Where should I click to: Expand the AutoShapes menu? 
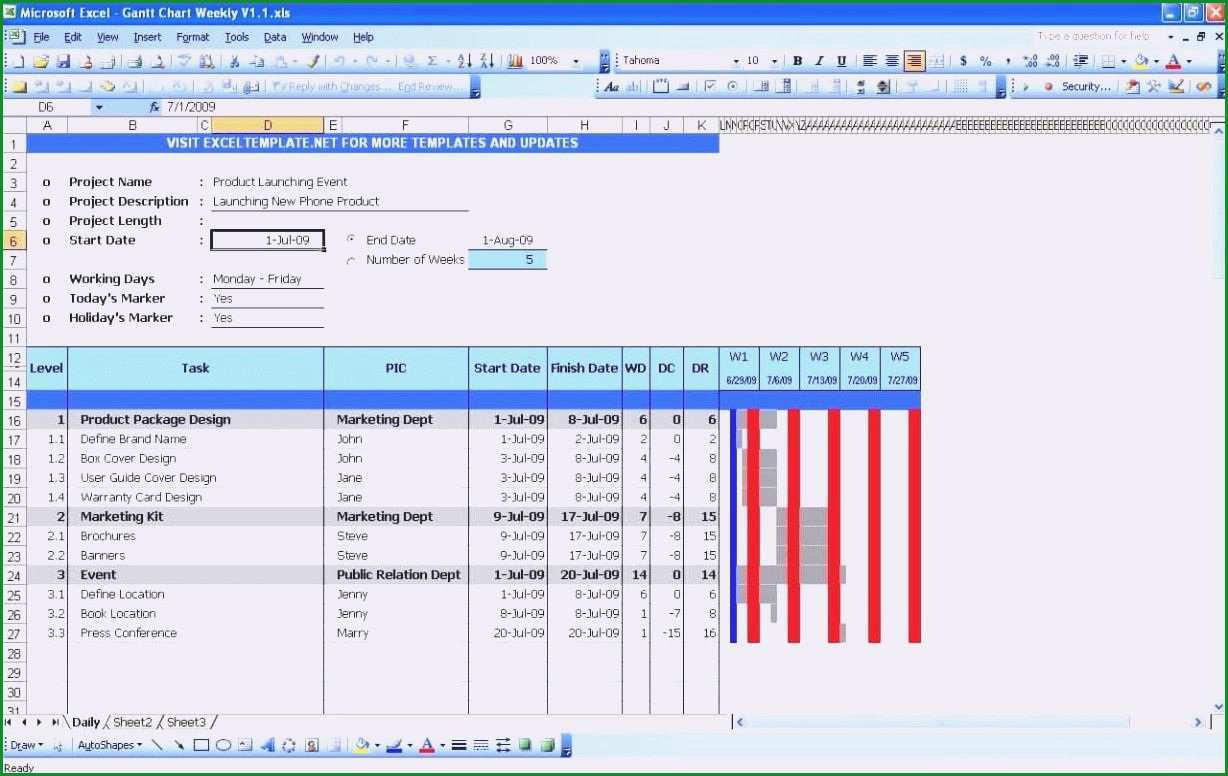110,745
